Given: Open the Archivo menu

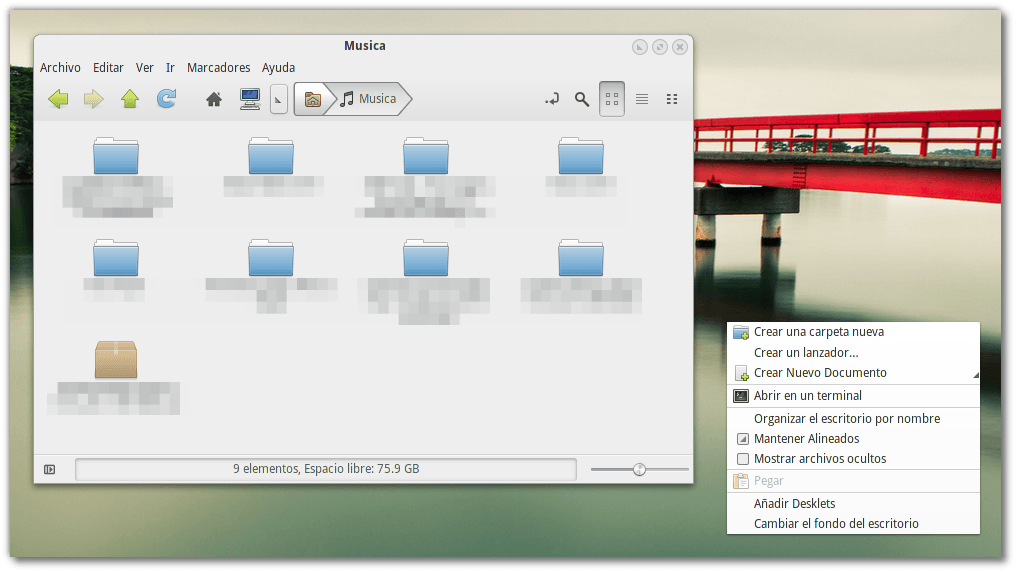Looking at the screenshot, I should [x=60, y=68].
